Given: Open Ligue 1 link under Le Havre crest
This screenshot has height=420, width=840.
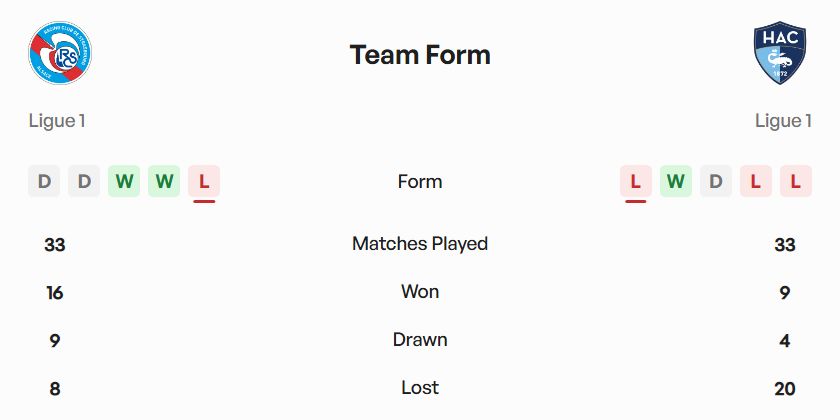Looking at the screenshot, I should (783, 121).
